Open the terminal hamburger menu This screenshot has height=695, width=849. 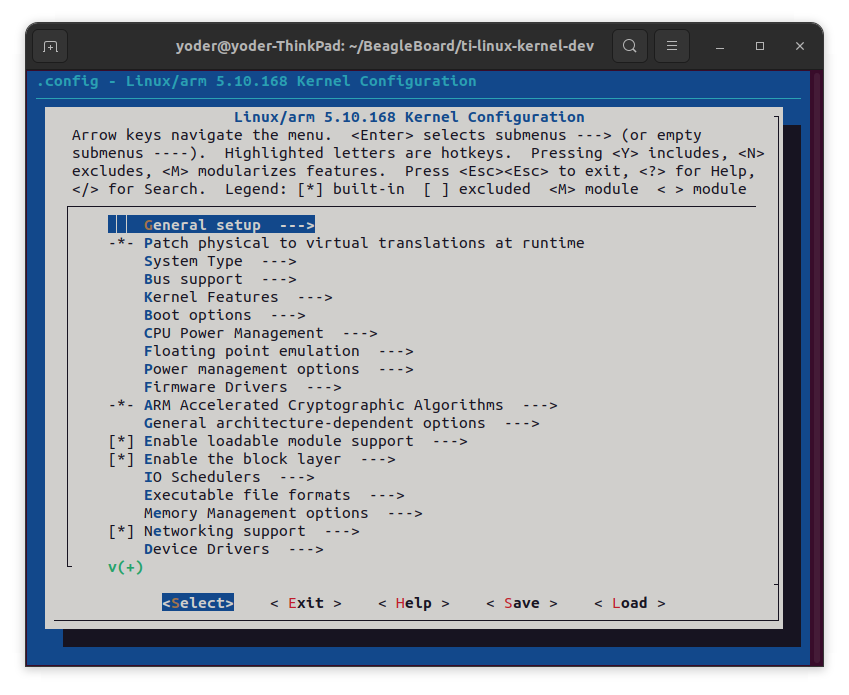pyautogui.click(x=672, y=45)
